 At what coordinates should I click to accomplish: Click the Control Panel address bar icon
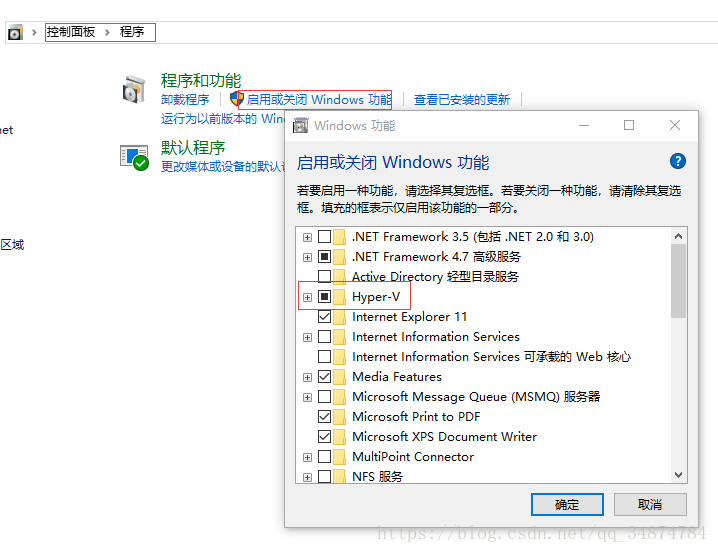pyautogui.click(x=15, y=33)
